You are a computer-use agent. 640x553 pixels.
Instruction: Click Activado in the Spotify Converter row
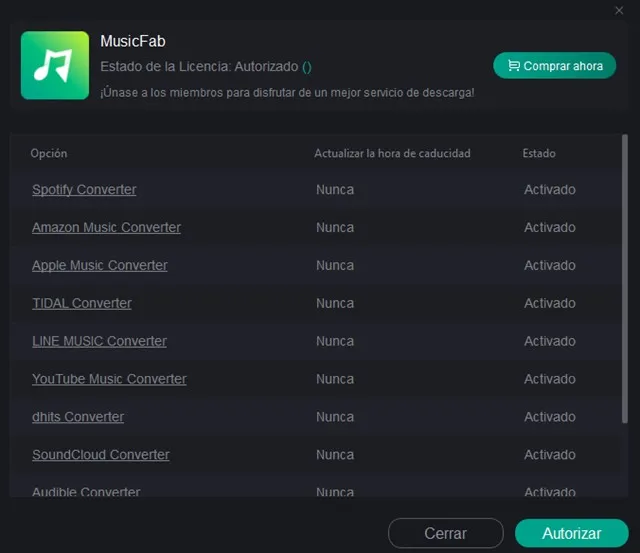pyautogui.click(x=549, y=190)
